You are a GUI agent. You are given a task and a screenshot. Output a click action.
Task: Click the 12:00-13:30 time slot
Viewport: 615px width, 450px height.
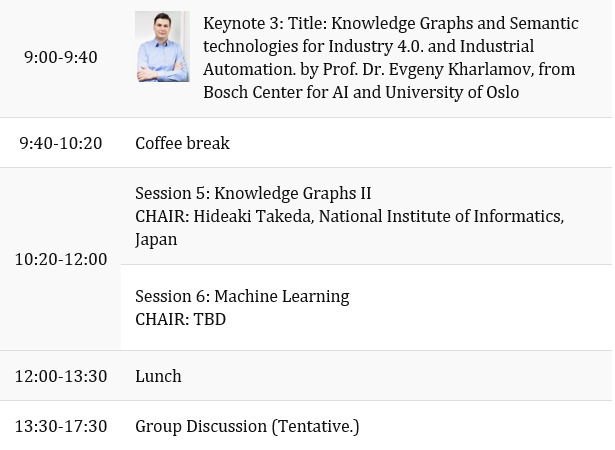click(61, 376)
